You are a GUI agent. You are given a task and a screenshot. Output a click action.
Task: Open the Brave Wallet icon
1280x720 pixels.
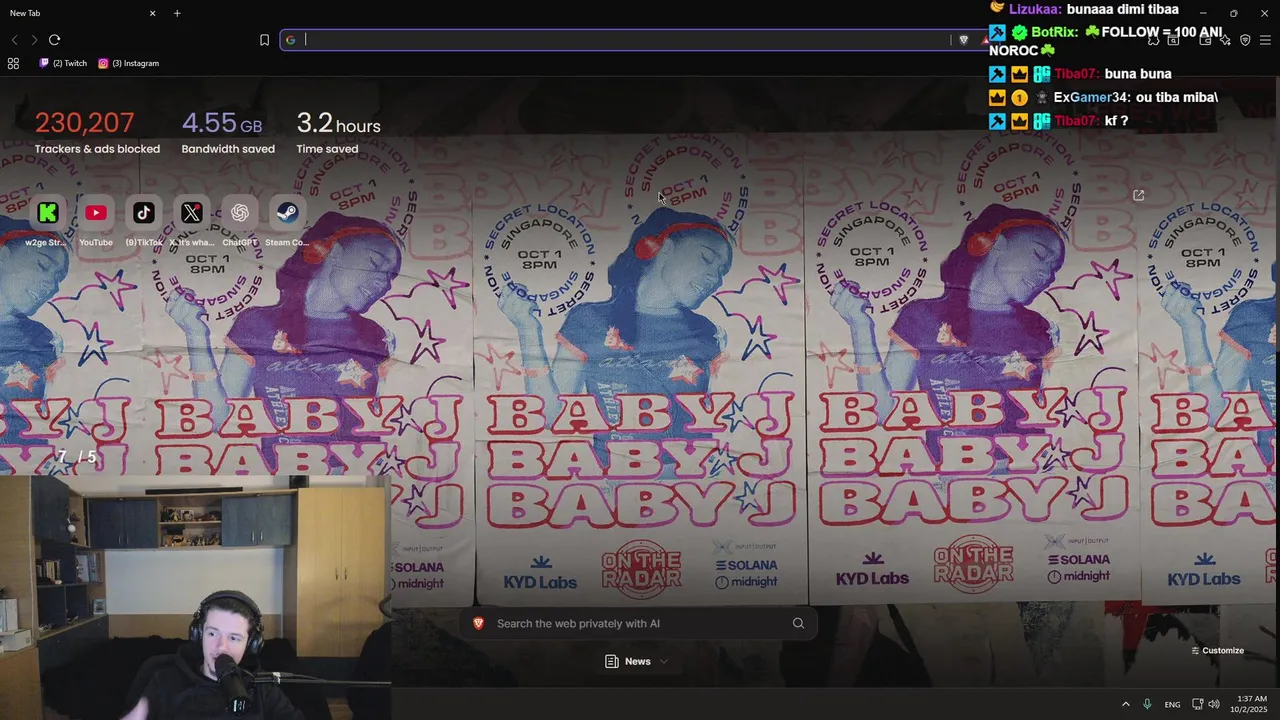tap(1205, 40)
